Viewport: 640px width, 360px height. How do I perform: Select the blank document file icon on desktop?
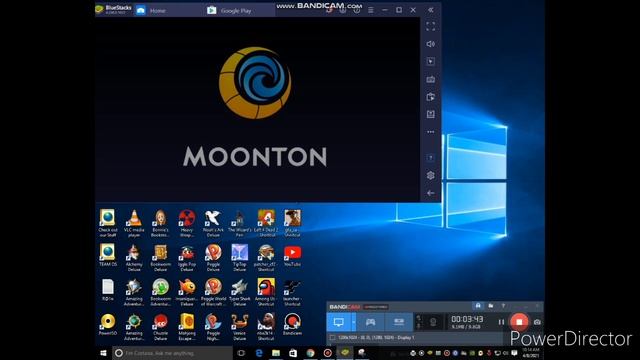pos(108,290)
